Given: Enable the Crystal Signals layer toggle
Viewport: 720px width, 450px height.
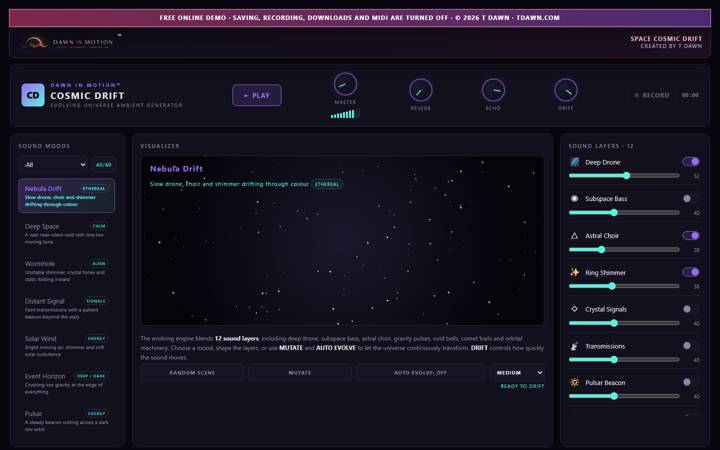Looking at the screenshot, I should (x=691, y=309).
